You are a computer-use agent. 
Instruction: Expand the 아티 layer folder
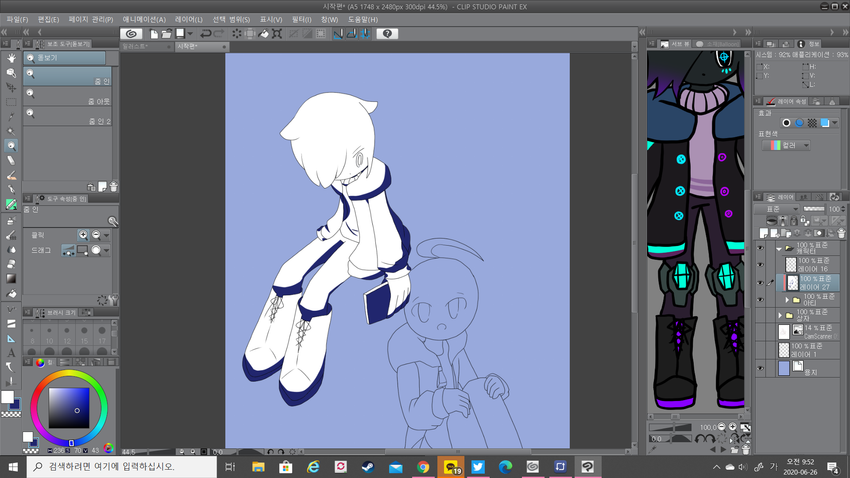point(787,299)
